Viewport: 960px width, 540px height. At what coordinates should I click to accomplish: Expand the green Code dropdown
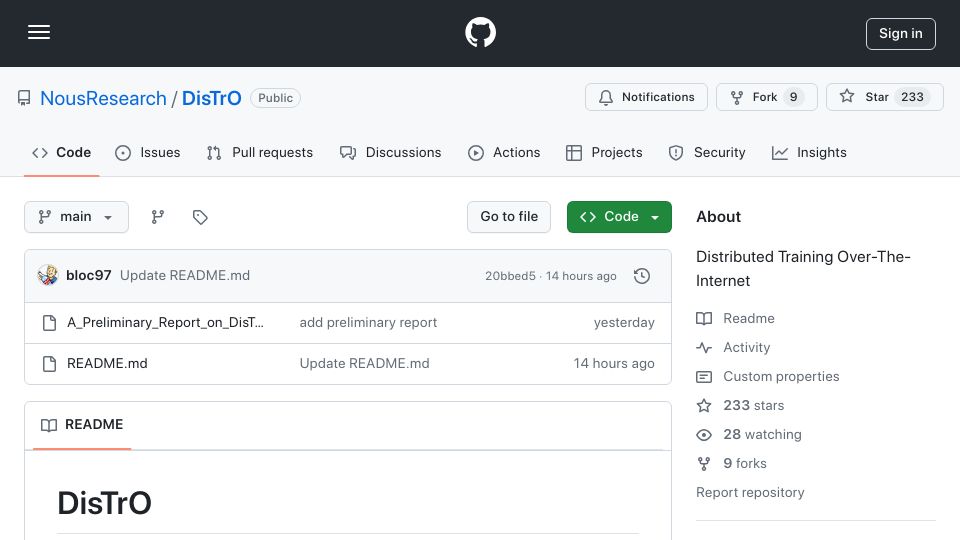tap(619, 217)
